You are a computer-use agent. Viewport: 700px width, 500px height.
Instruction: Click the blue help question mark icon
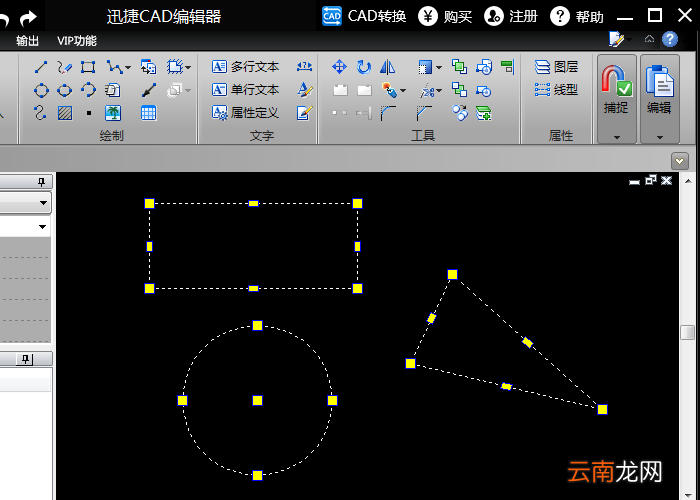point(670,39)
